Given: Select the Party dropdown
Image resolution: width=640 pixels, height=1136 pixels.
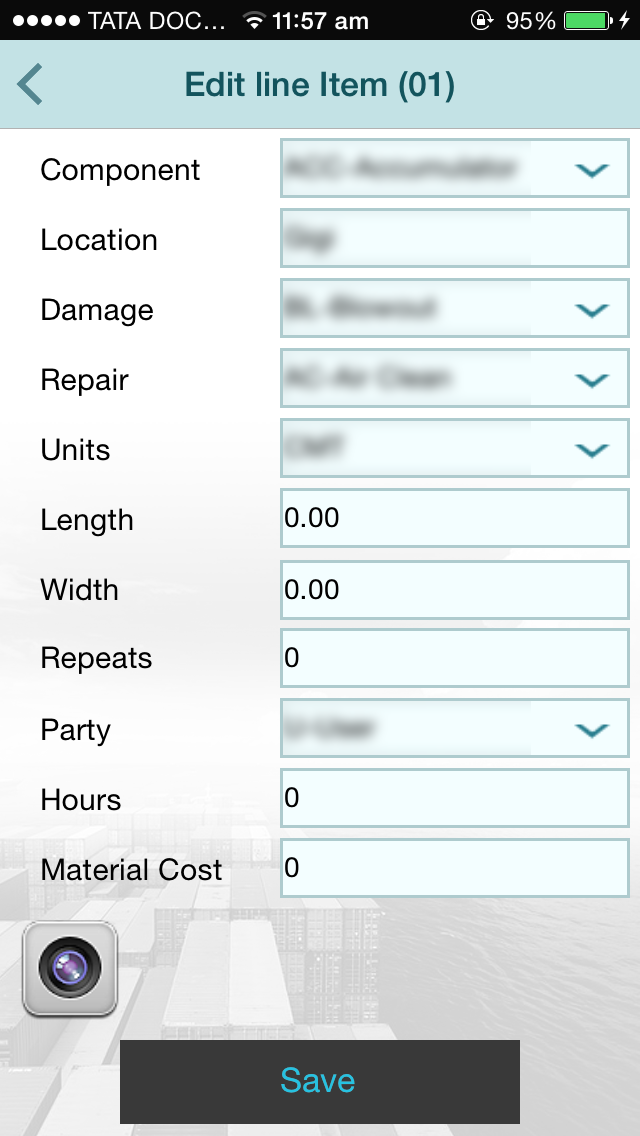Looking at the screenshot, I should (455, 729).
